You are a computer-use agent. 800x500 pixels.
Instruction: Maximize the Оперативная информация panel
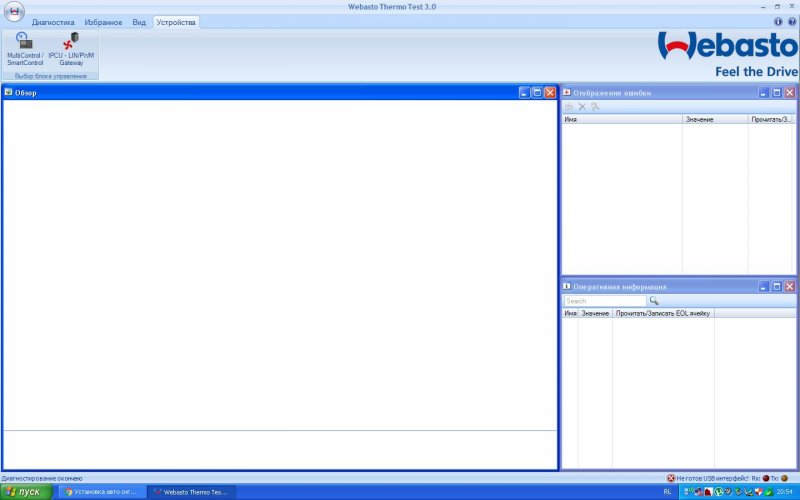[777, 286]
